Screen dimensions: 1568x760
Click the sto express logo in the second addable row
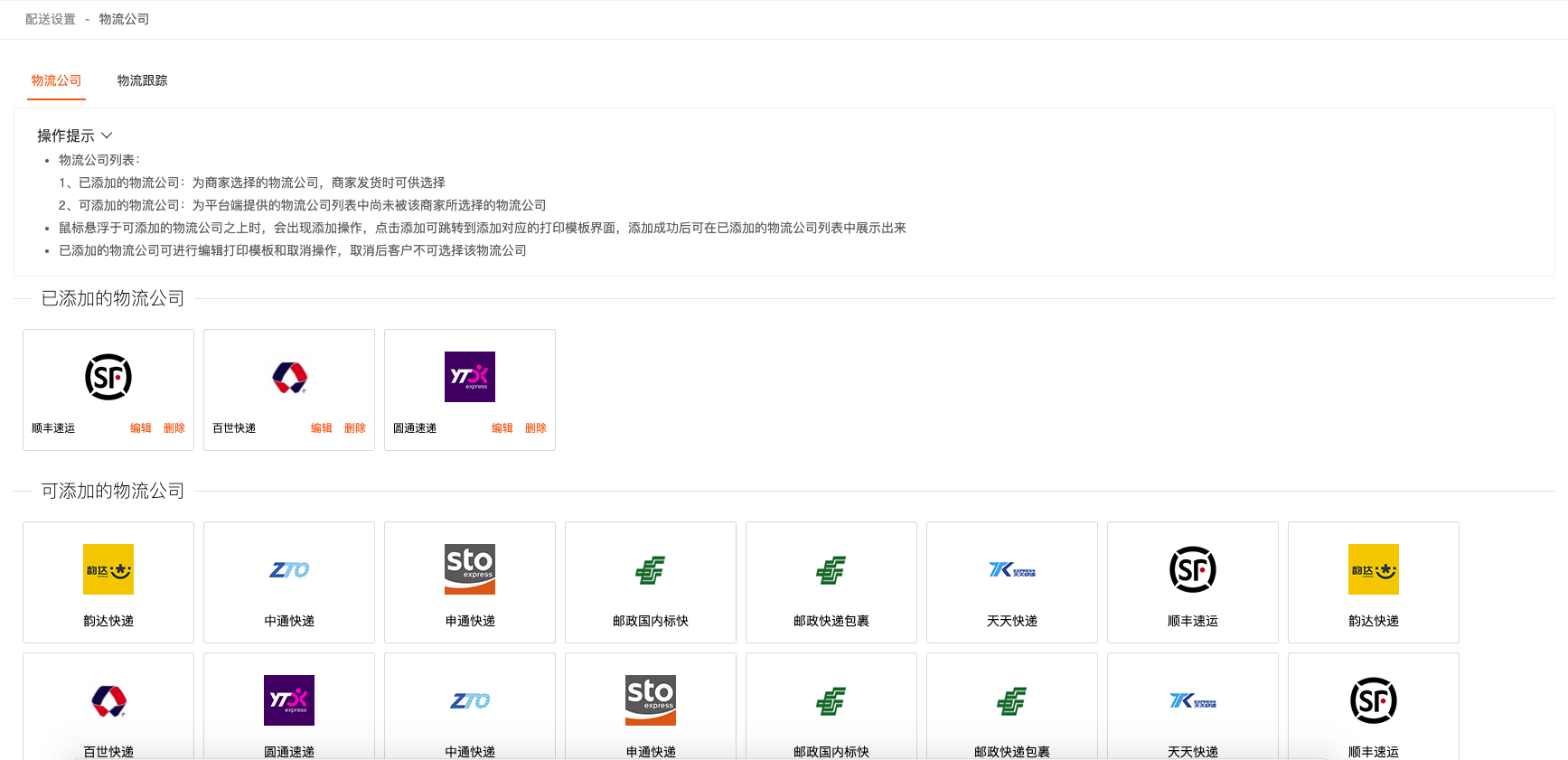651,700
